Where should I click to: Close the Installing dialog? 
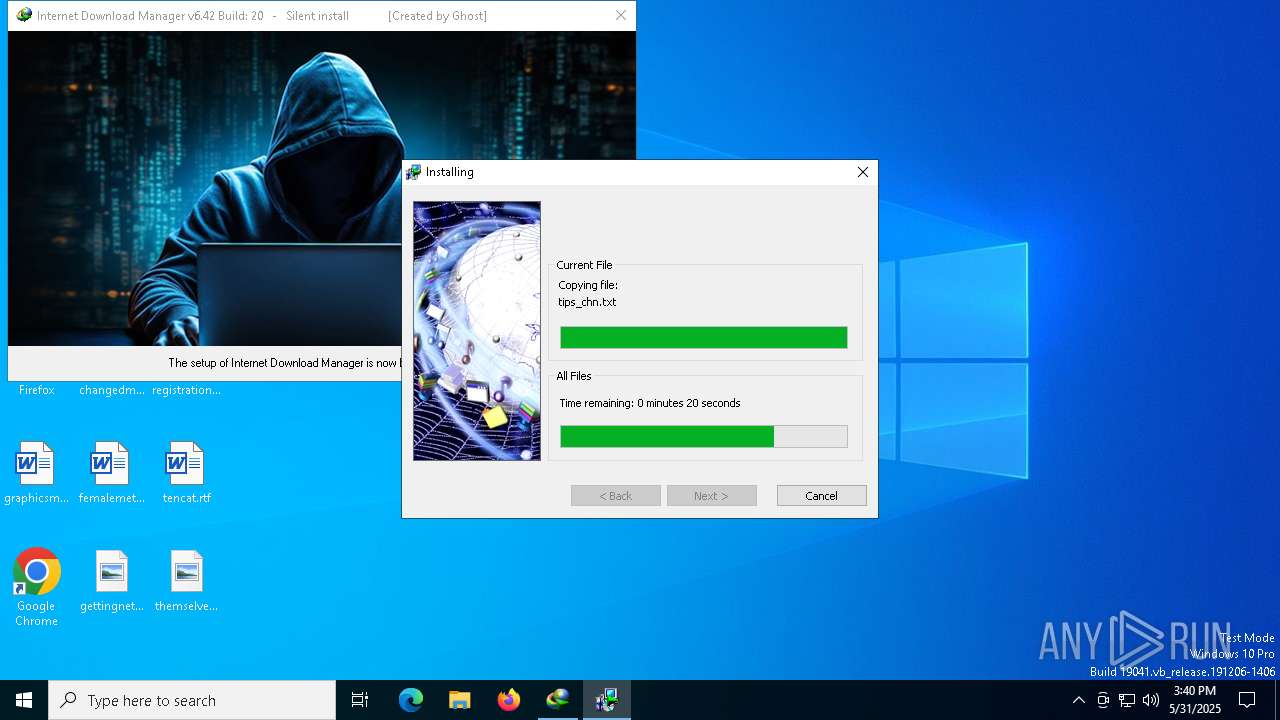click(x=862, y=172)
